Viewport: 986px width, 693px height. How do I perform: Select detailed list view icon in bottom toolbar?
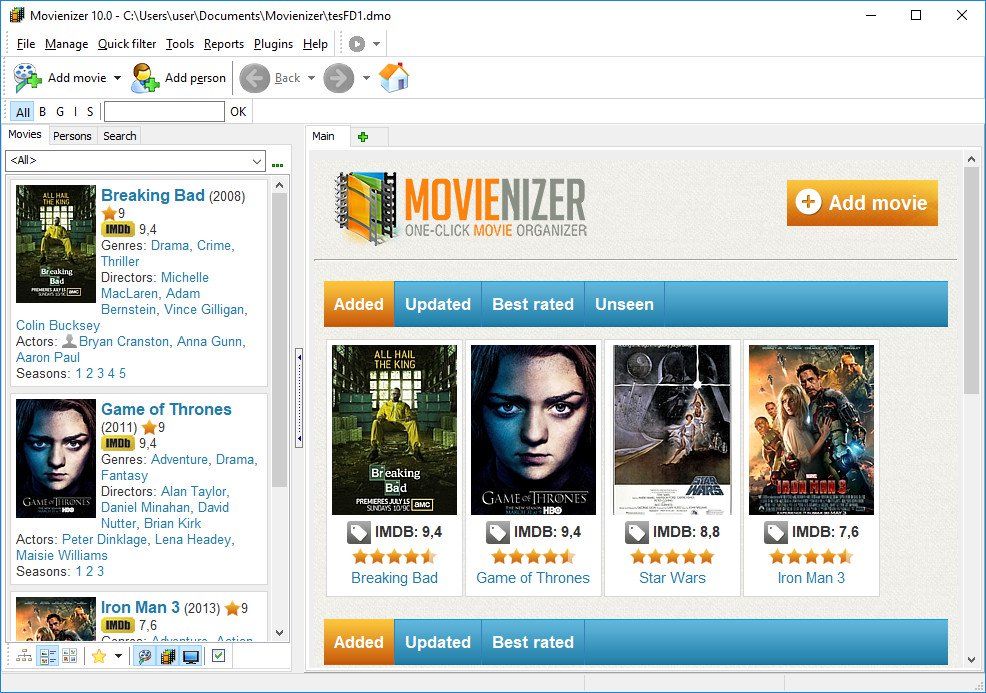click(48, 656)
